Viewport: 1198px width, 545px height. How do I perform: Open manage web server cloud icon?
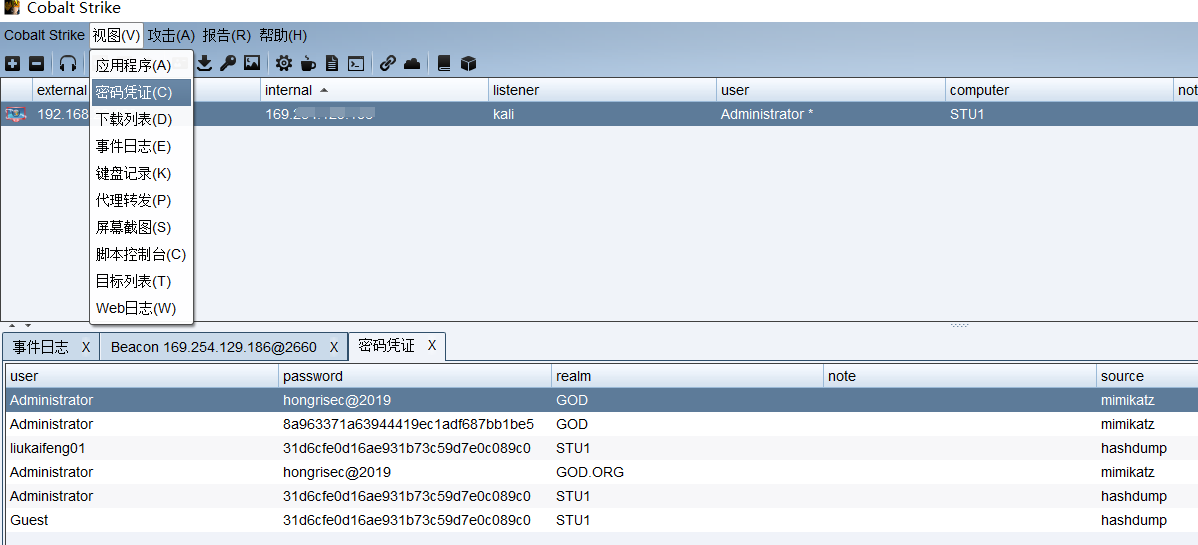[x=412, y=63]
